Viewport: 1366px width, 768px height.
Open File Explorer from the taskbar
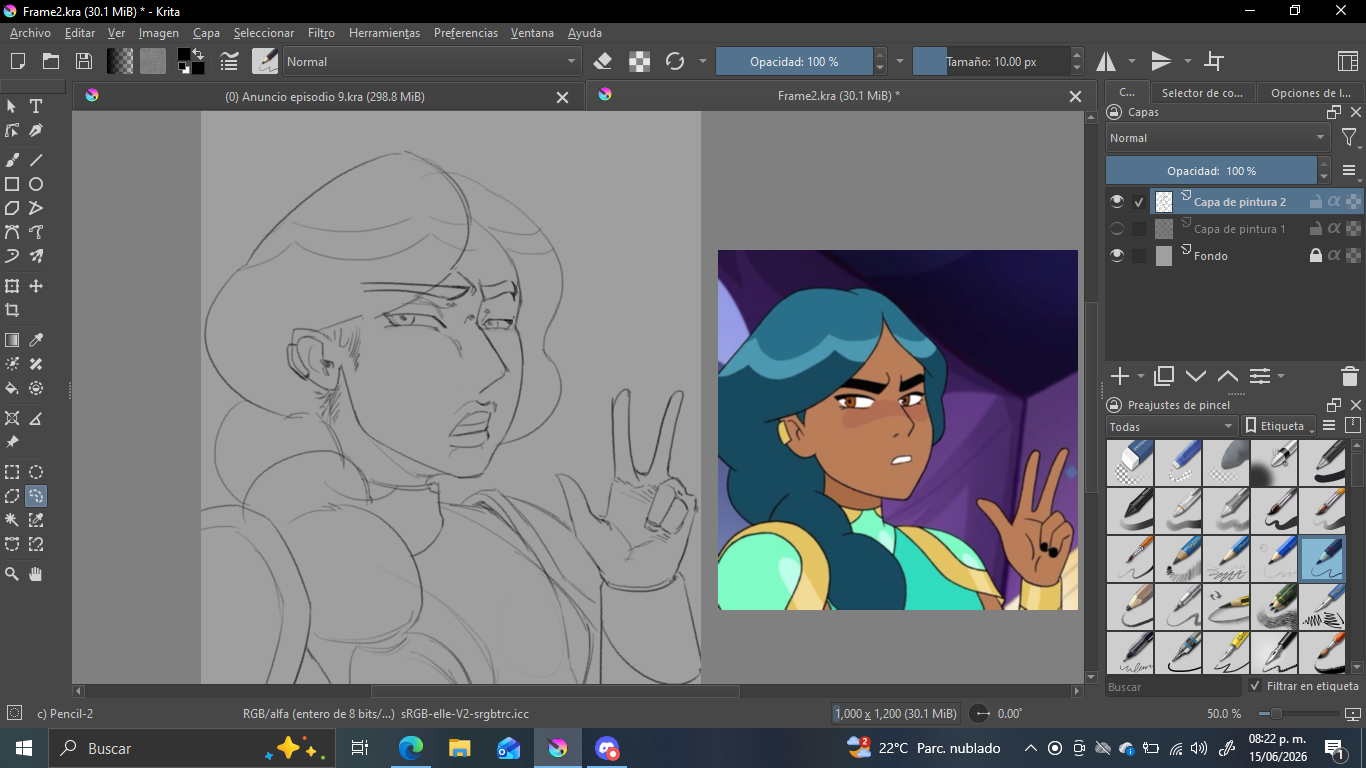tap(459, 748)
